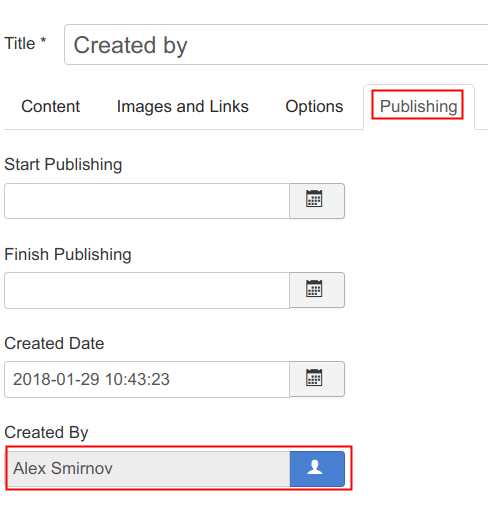Click the required asterisk beside Title

point(43,41)
